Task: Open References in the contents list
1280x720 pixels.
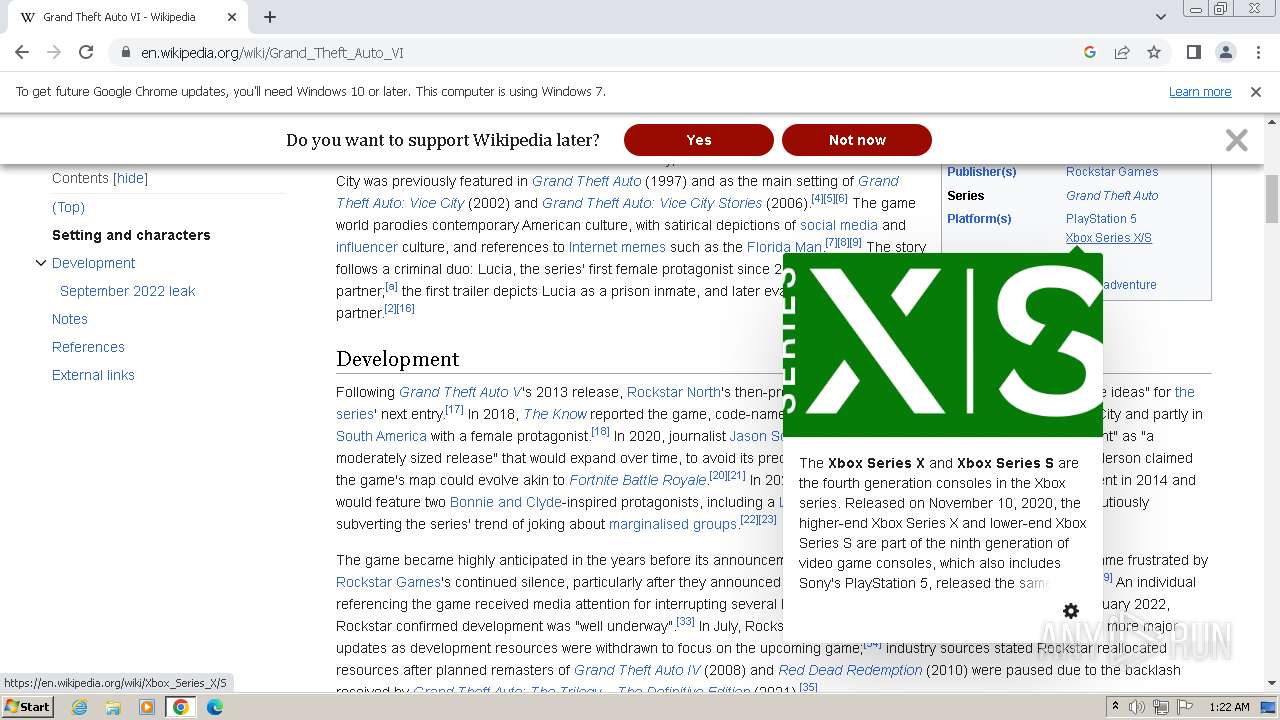Action: [88, 347]
